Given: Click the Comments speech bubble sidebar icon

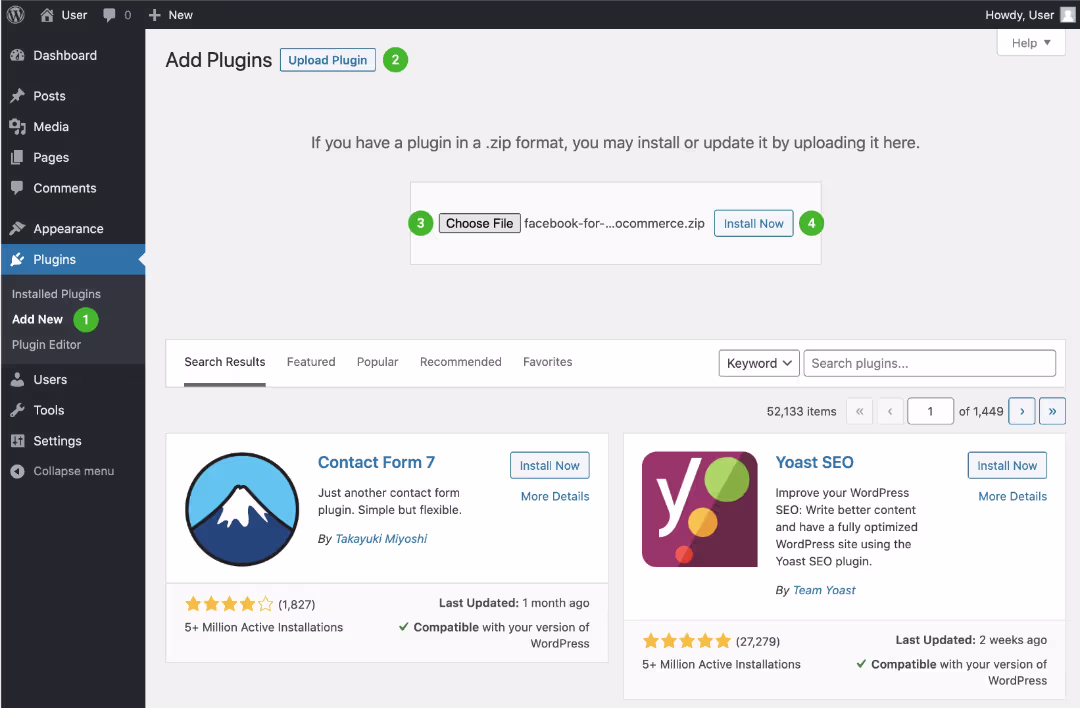Looking at the screenshot, I should click(18, 187).
